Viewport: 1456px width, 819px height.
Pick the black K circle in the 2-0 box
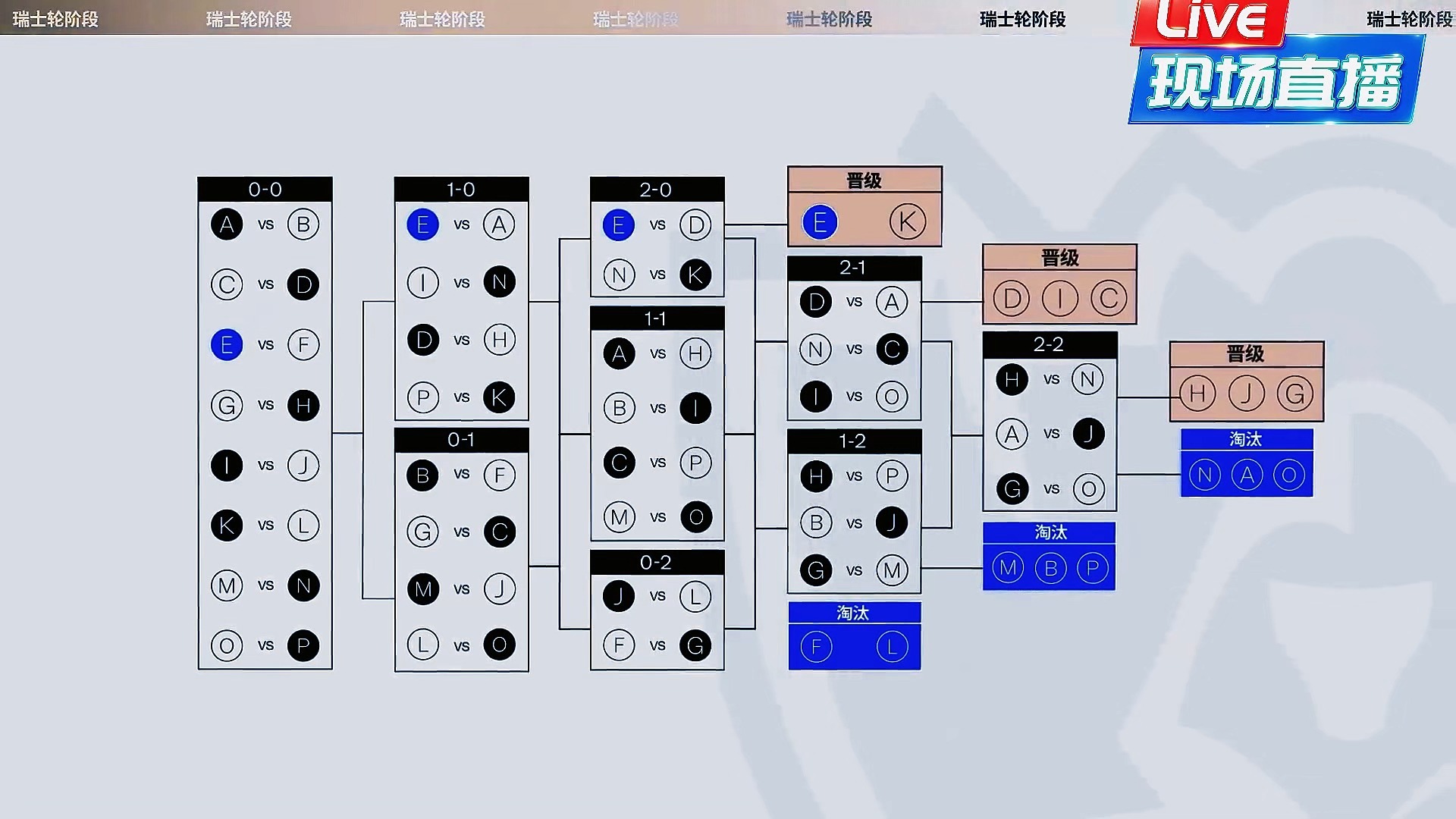[x=695, y=275]
